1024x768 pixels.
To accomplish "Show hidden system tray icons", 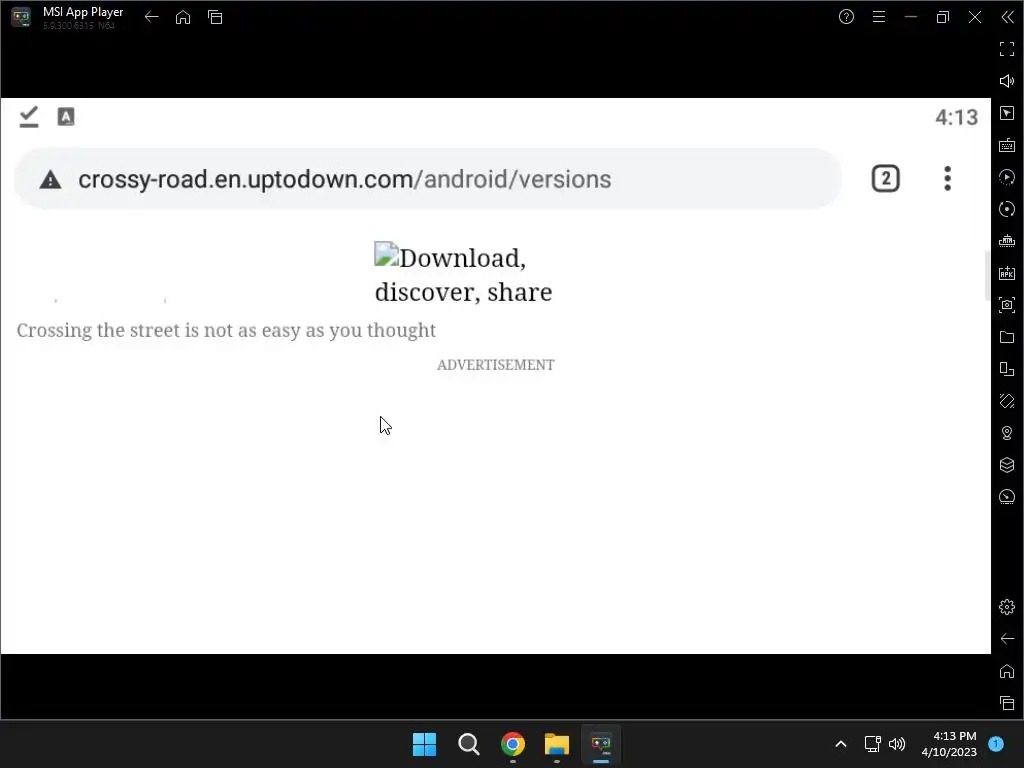I will (x=841, y=744).
